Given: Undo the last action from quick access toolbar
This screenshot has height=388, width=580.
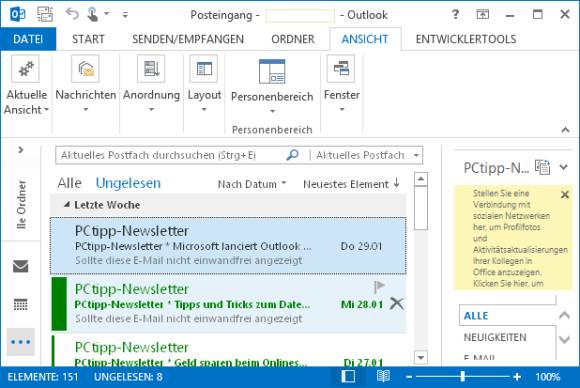Looking at the screenshot, I should coord(72,14).
